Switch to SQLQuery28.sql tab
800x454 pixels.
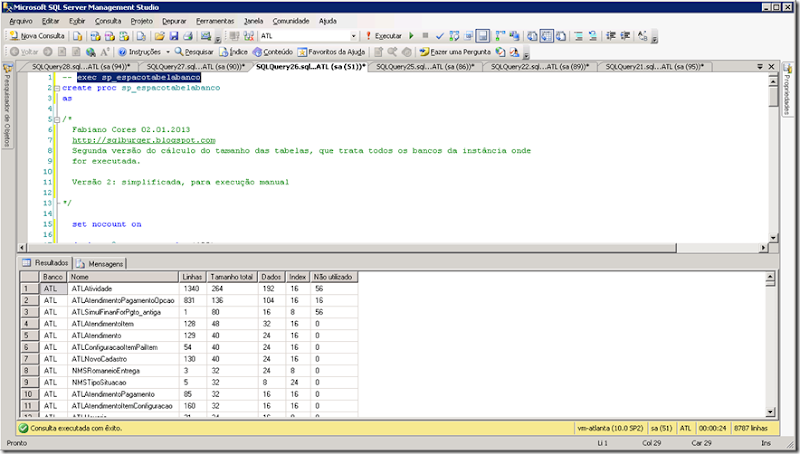81,66
